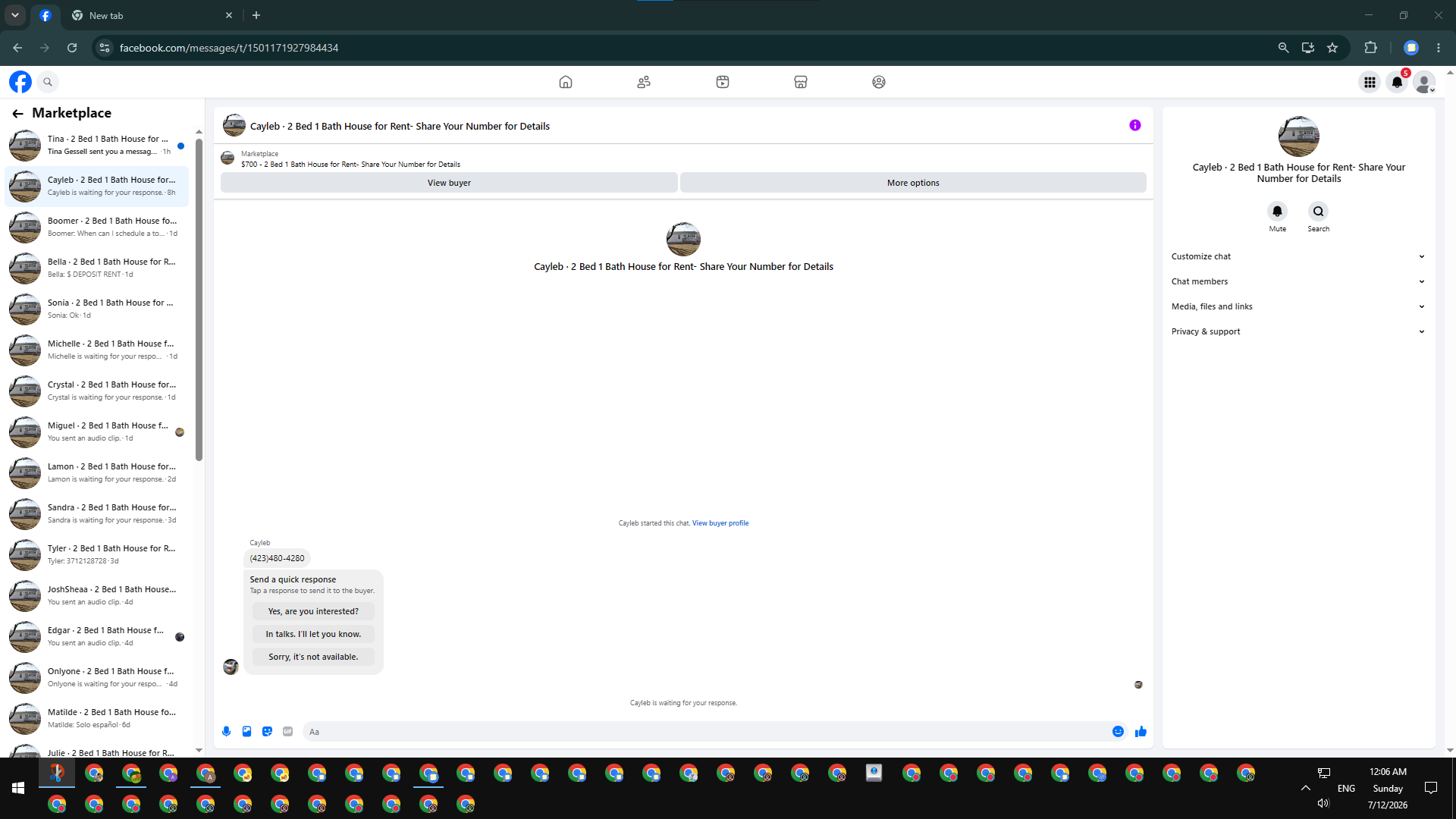Choose a sticker with the sticker icon
This screenshot has width=1456, height=819.
coord(267,732)
